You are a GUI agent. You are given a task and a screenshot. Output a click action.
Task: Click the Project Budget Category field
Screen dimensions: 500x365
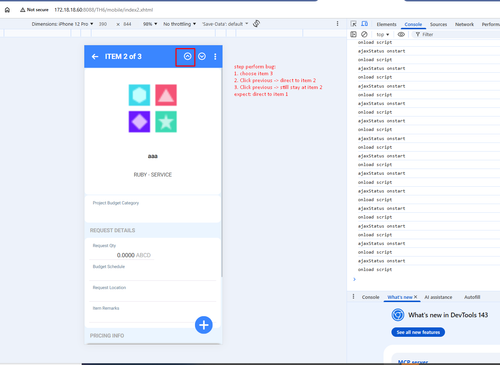point(153,209)
